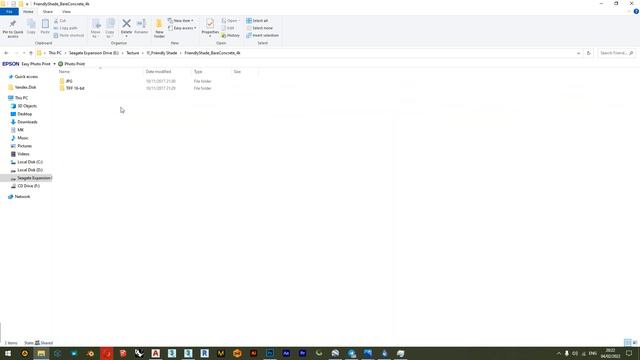Click the Copy to icon
The height and width of the screenshot is (360, 640).
(110, 29)
